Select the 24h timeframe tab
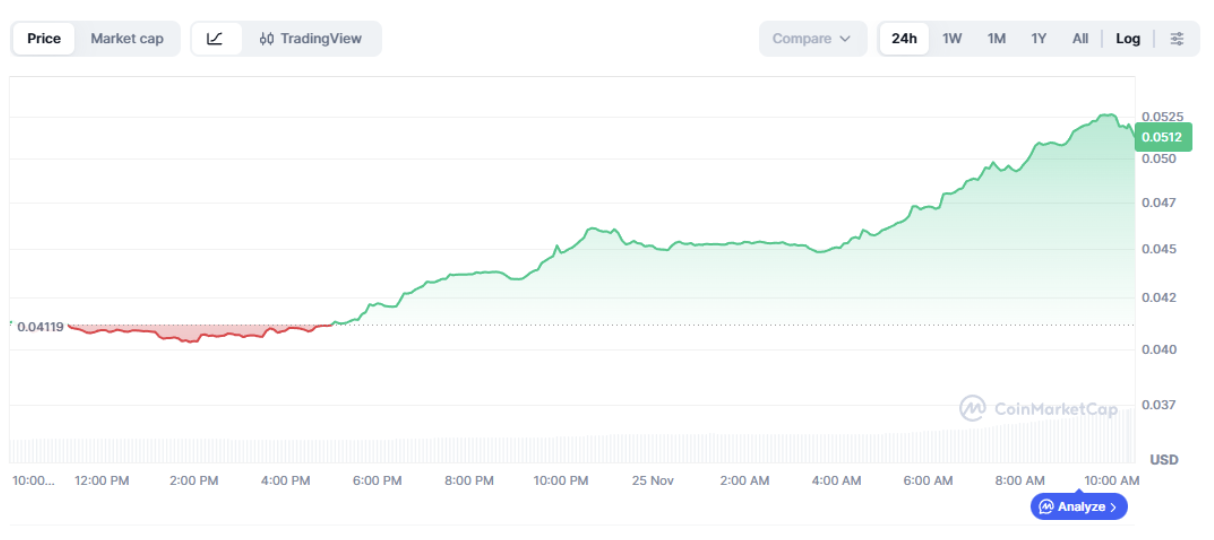Screen dimensions: 1214x540 904,39
